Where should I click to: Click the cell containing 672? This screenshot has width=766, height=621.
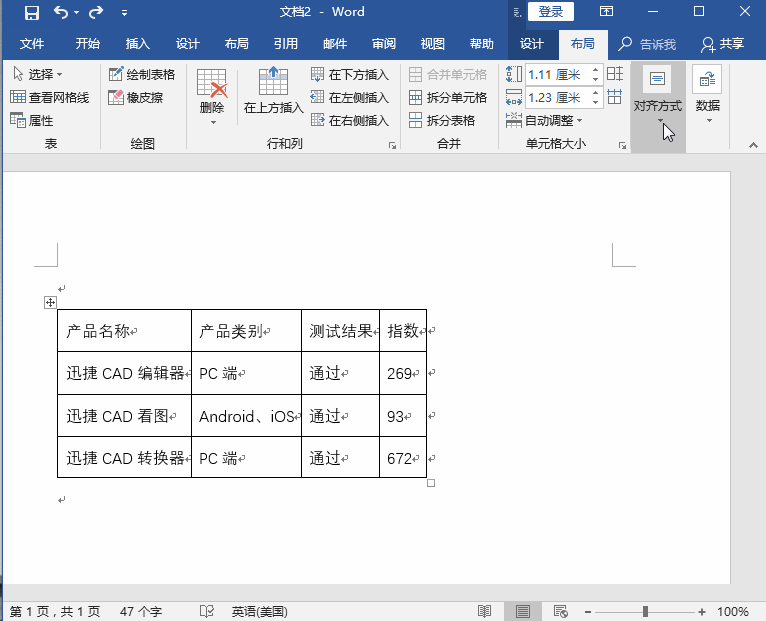[403, 458]
